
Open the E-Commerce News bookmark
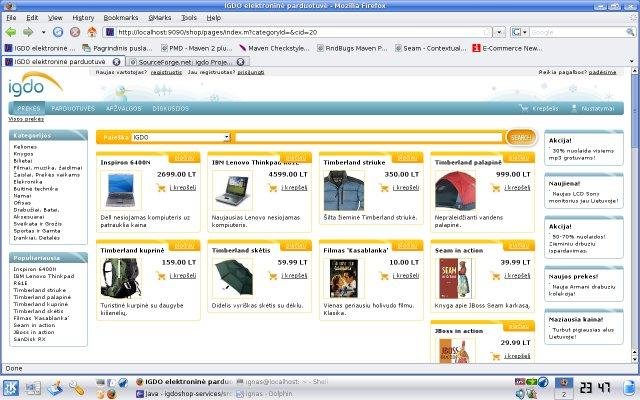point(508,48)
